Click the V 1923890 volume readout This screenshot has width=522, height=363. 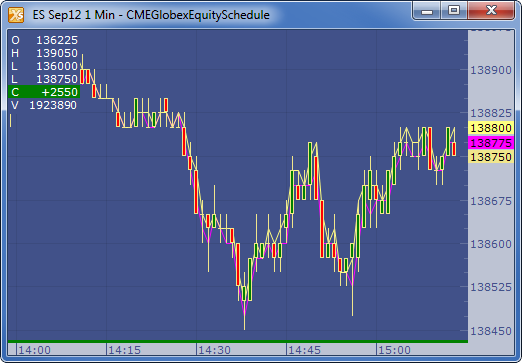click(x=44, y=105)
